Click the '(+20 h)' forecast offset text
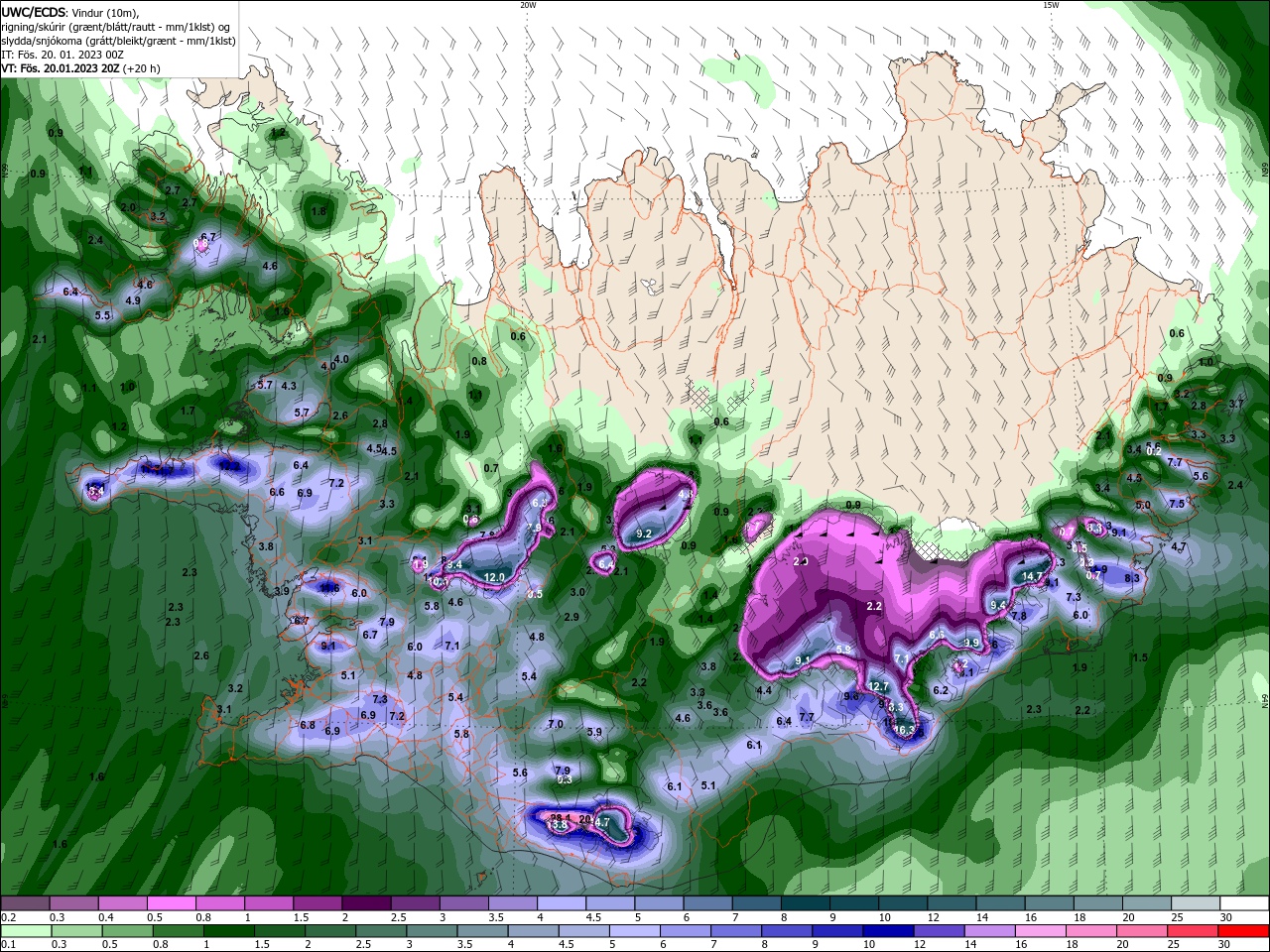The image size is (1270, 952). coord(142,68)
